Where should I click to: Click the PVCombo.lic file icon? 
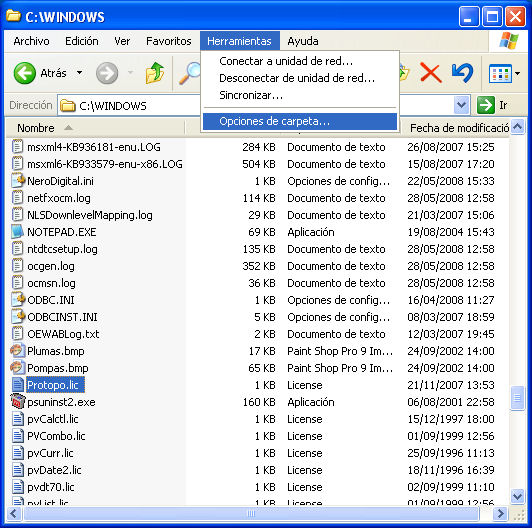point(18,436)
